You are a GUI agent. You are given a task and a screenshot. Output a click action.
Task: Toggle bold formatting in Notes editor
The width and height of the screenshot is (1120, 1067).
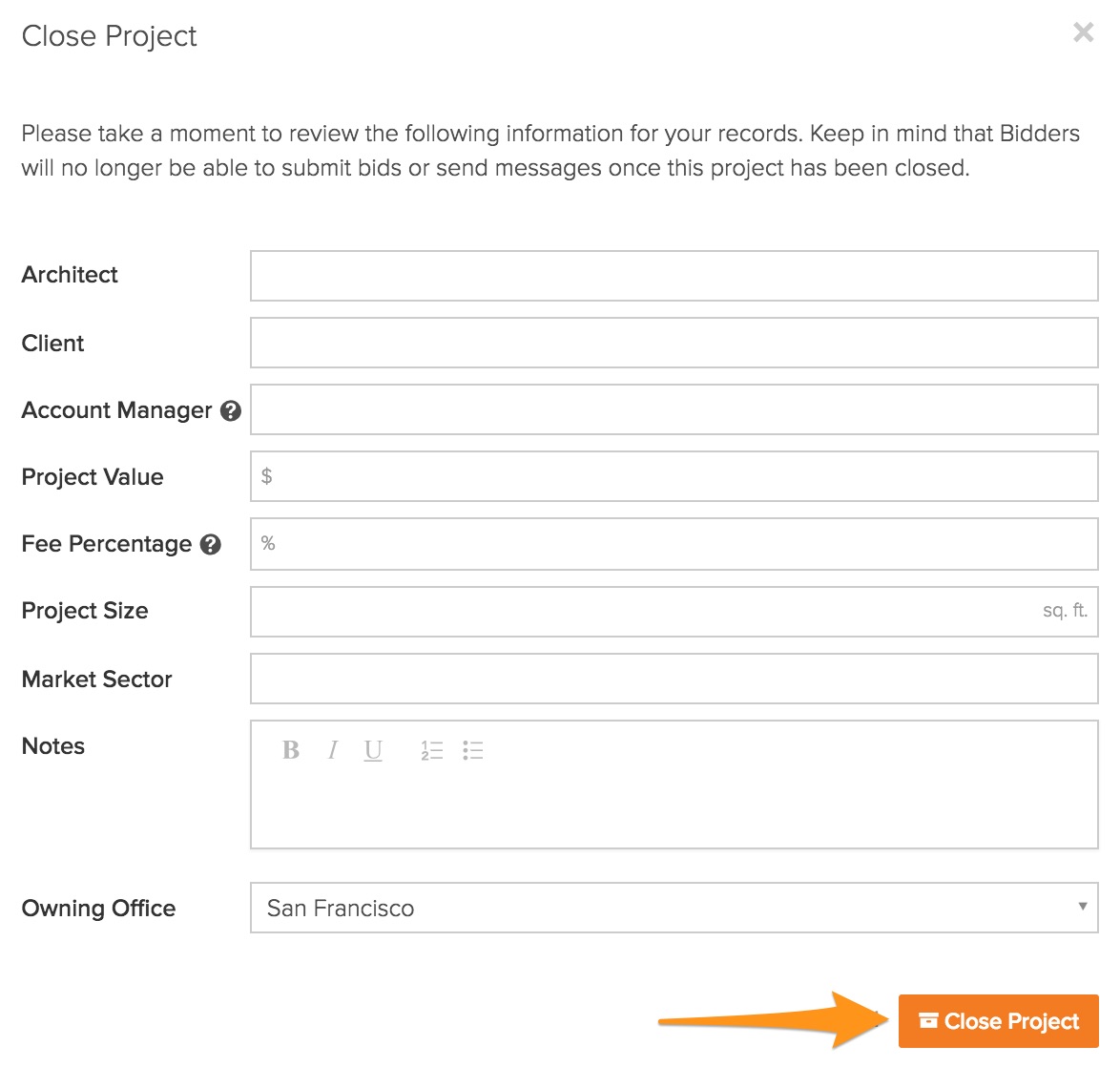click(291, 751)
